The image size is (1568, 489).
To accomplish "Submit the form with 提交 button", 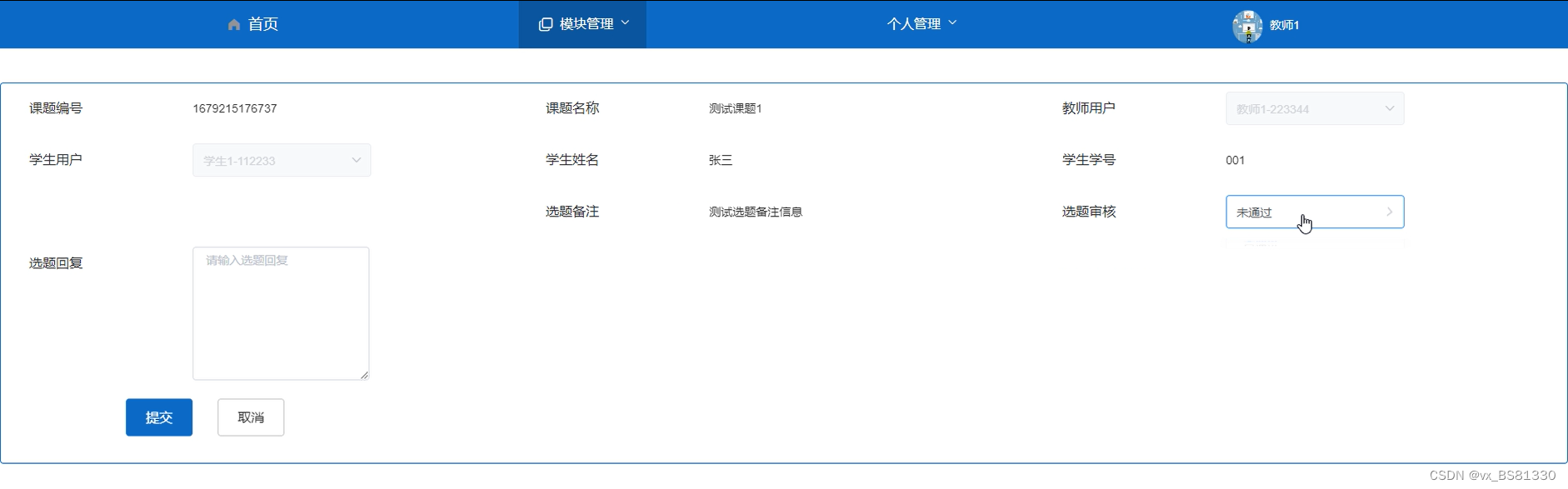I will 159,417.
